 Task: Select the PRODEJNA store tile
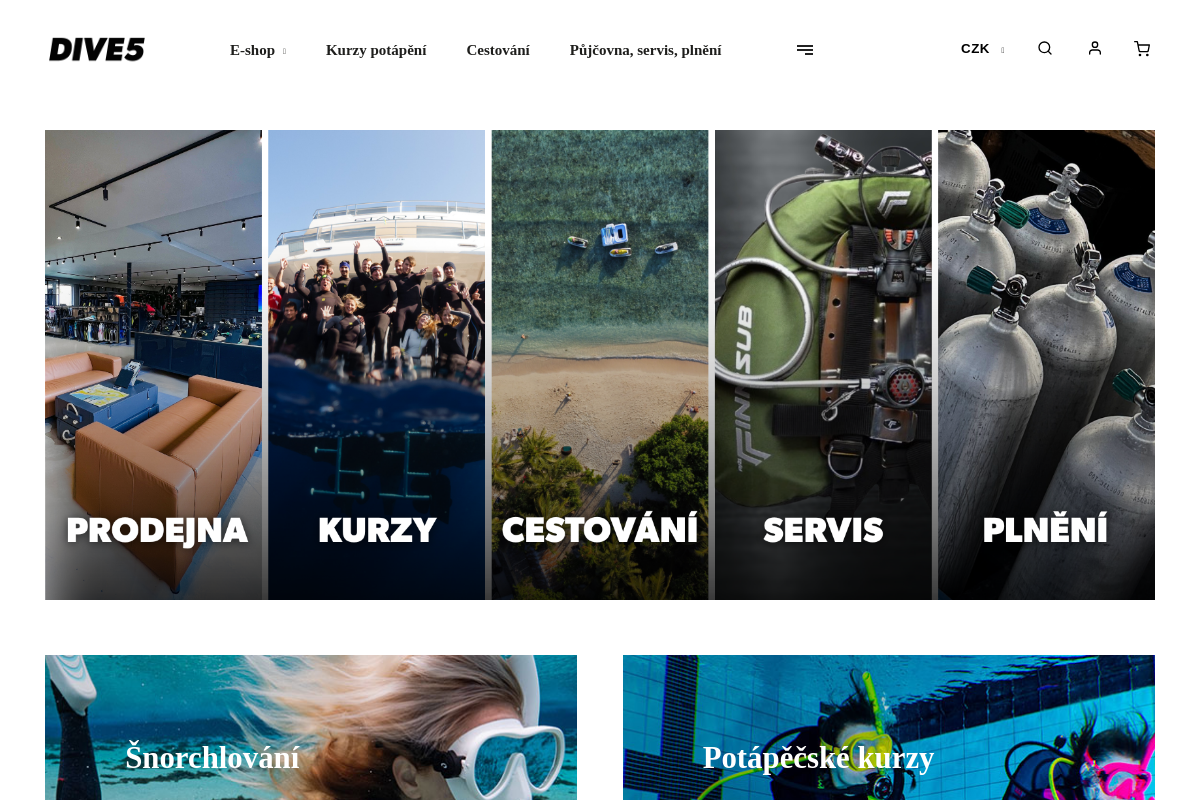point(153,365)
